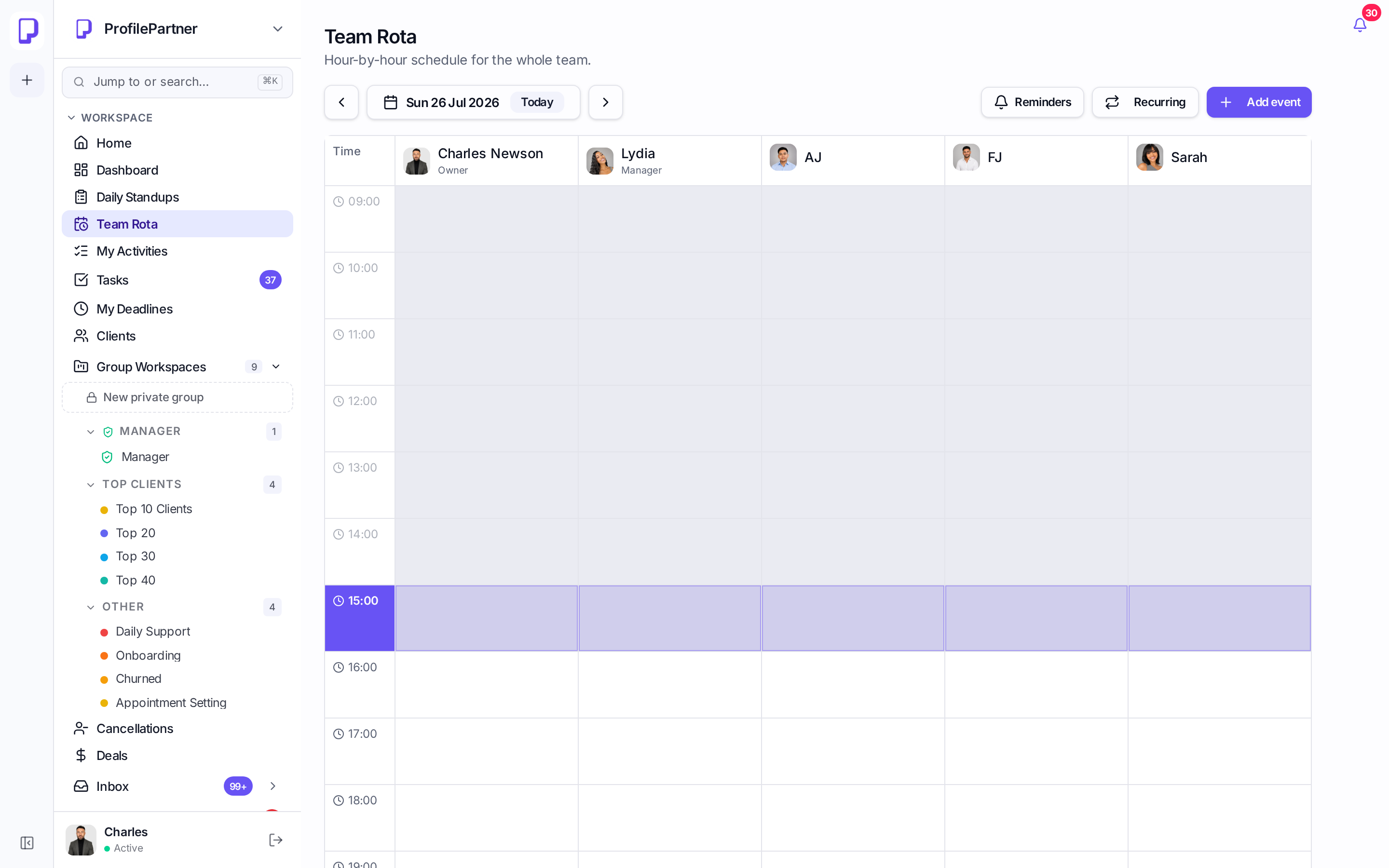Click the plus button in the left rail
The width and height of the screenshot is (1389, 868).
tap(27, 80)
